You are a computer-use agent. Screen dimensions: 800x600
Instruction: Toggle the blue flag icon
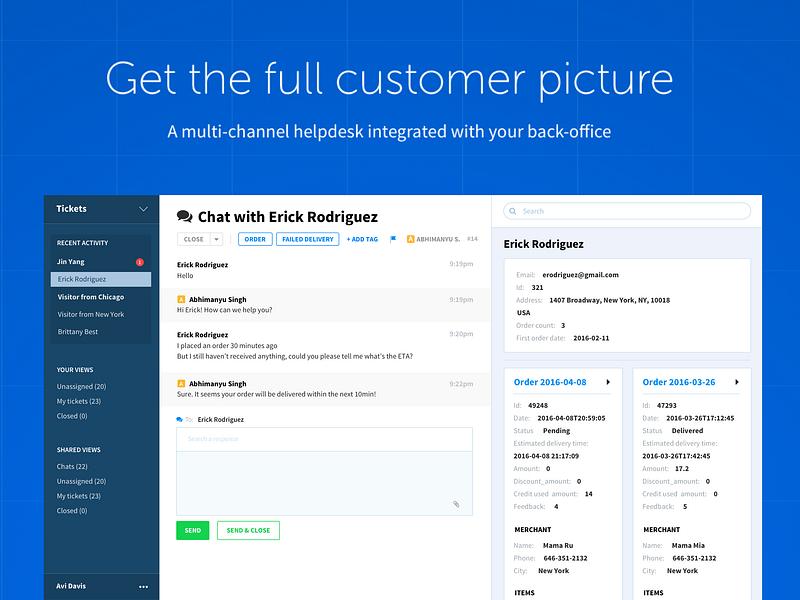point(393,239)
